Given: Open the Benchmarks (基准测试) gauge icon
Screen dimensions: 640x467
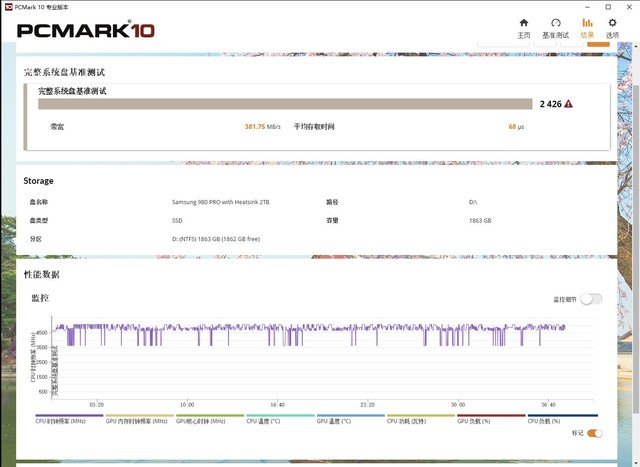Looking at the screenshot, I should (556, 23).
